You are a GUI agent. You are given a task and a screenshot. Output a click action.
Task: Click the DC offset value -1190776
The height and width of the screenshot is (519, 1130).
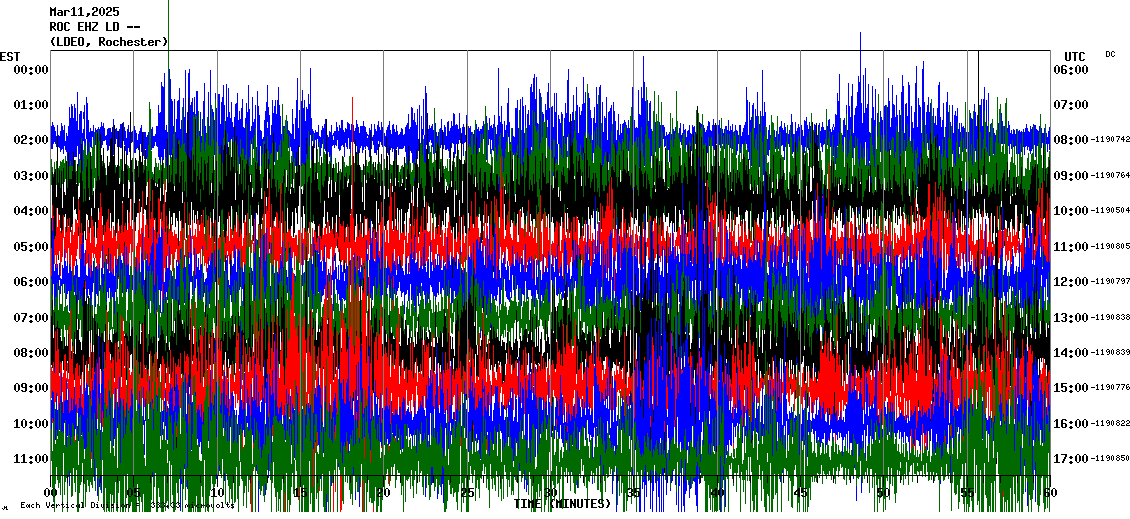pyautogui.click(x=1110, y=388)
